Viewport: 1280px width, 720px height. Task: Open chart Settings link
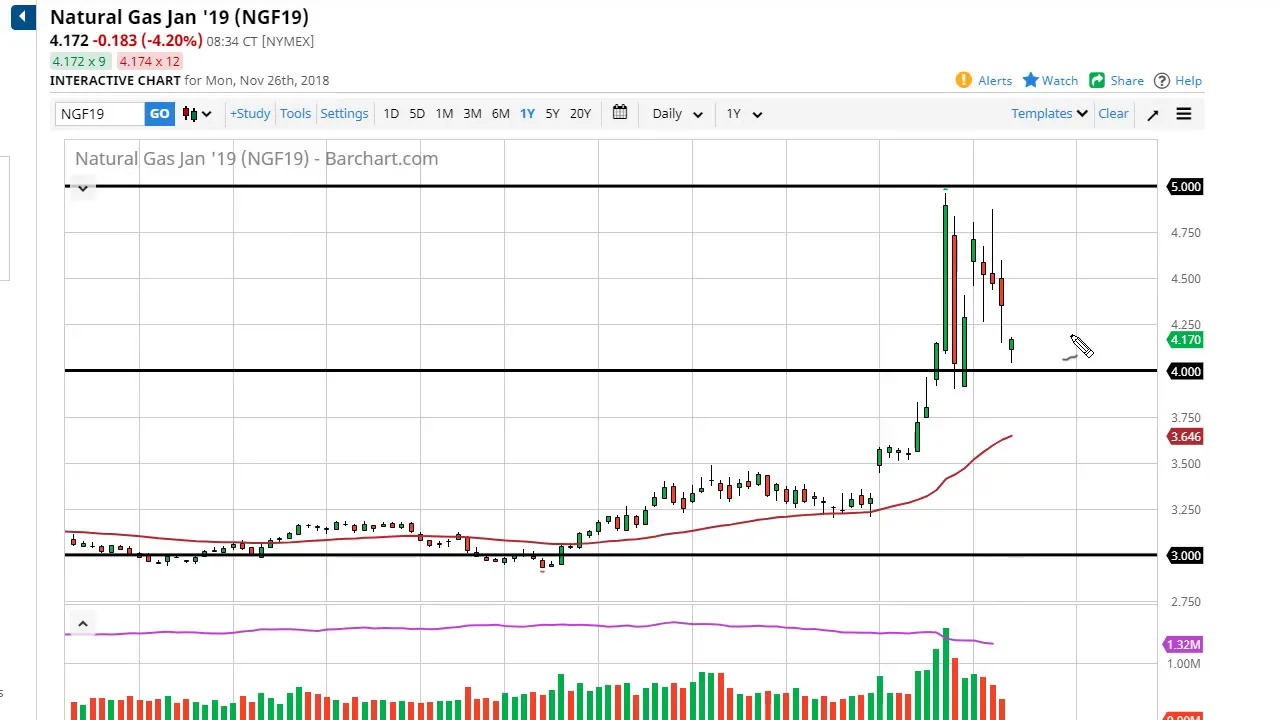coord(344,114)
